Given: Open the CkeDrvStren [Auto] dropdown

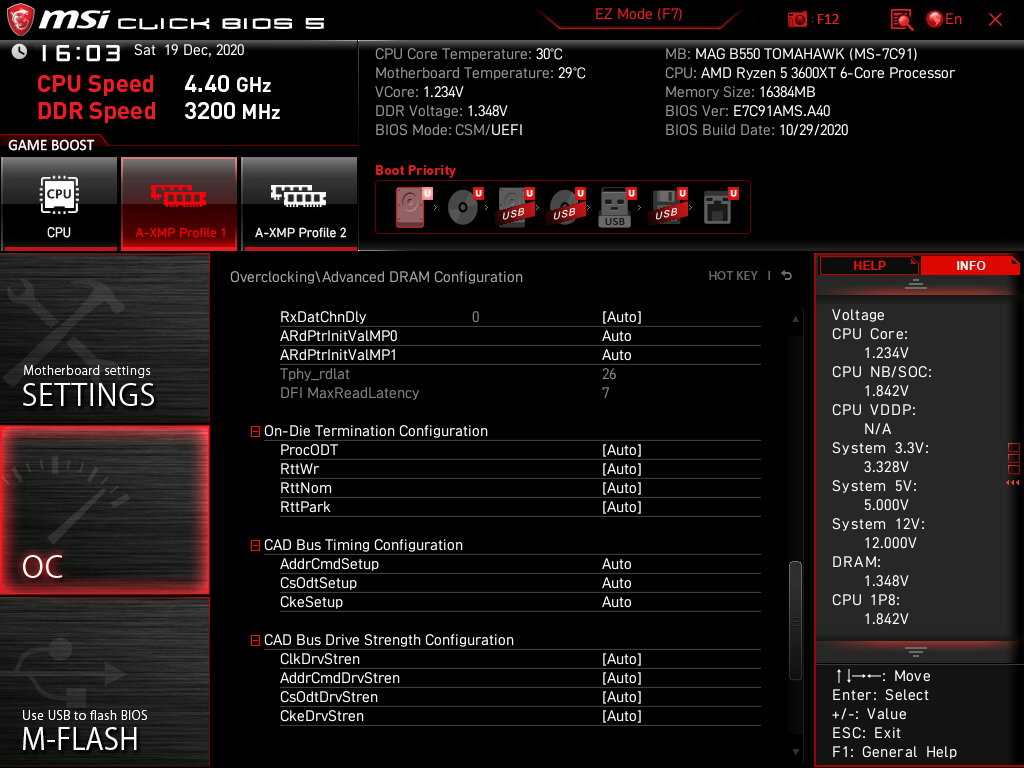Looking at the screenshot, I should pos(622,716).
